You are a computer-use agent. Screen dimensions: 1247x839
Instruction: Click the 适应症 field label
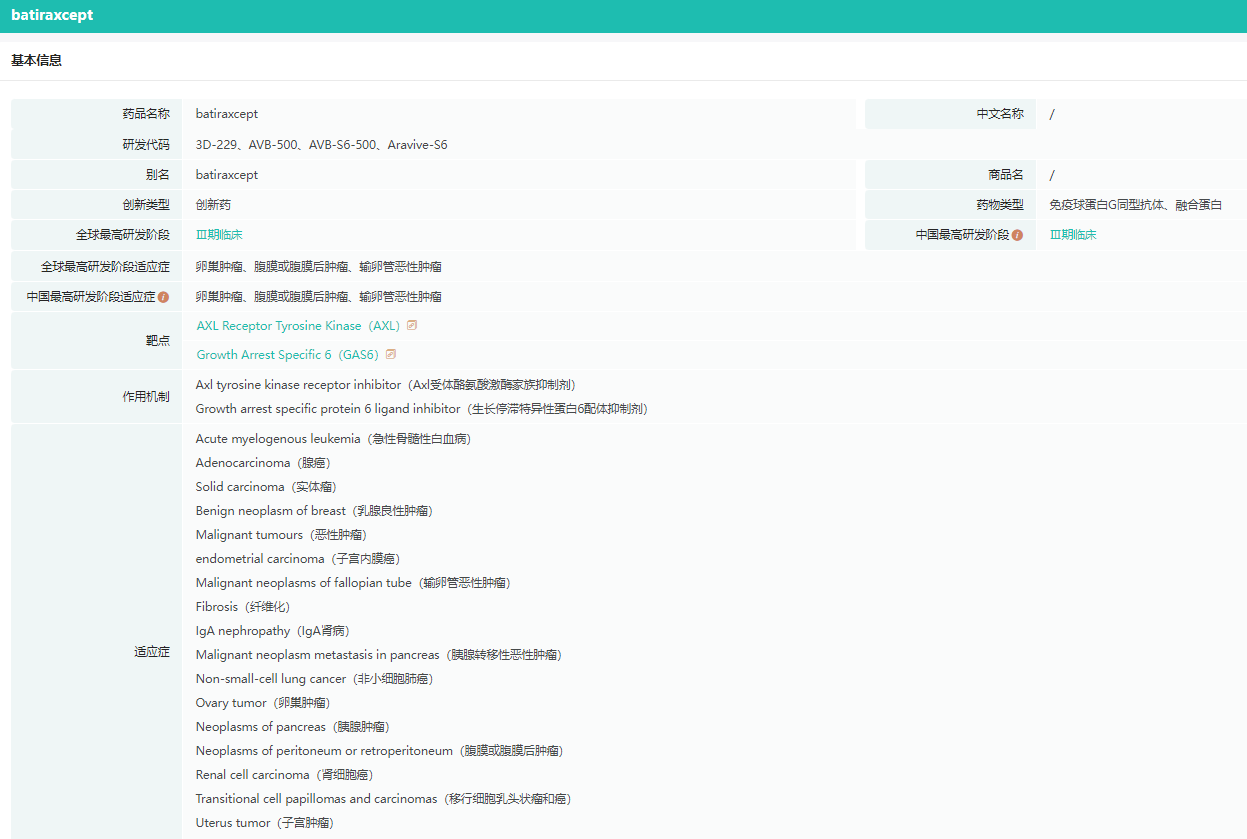click(x=152, y=652)
